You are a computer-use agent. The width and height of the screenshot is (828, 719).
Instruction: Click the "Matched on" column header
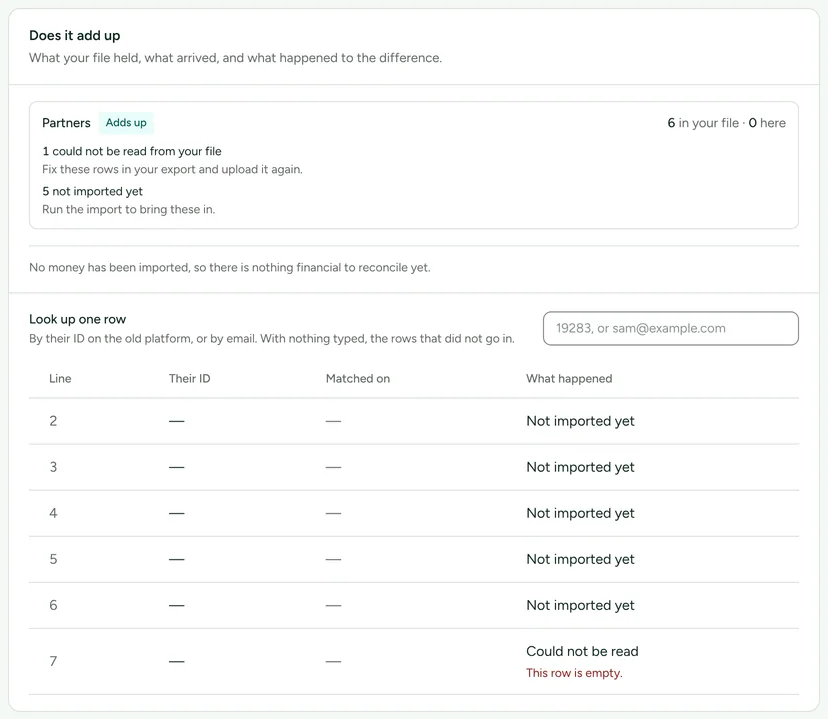pos(358,379)
